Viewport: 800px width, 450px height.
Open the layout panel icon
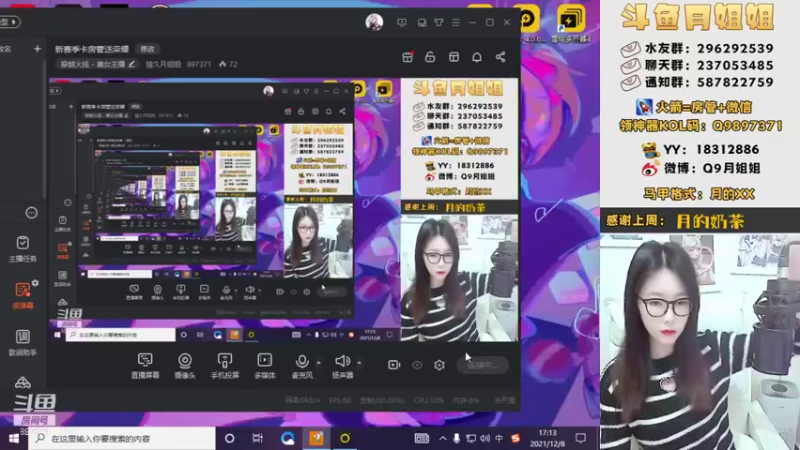pos(454,57)
